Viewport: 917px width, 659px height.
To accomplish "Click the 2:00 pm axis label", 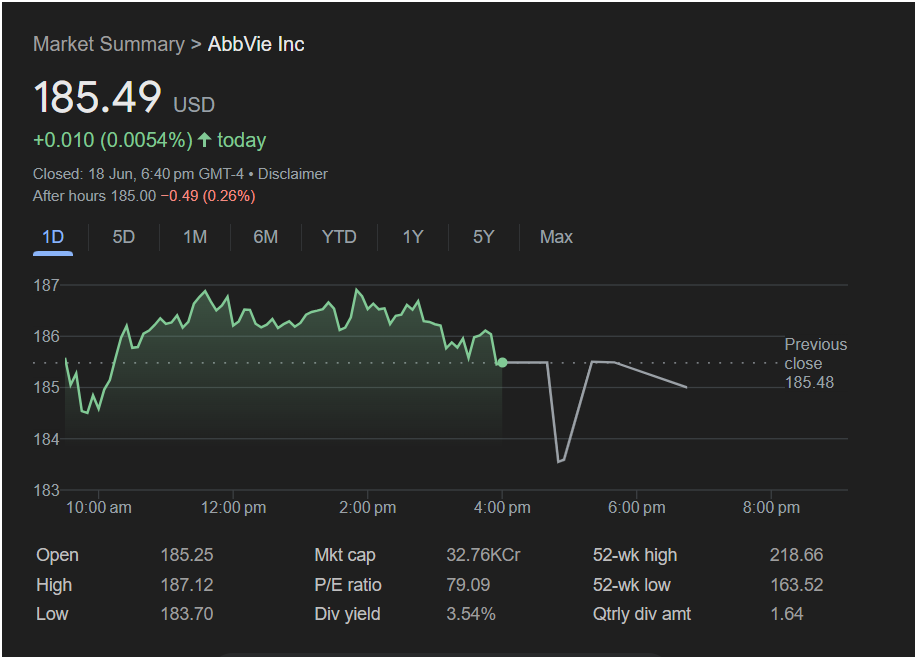I will (368, 508).
